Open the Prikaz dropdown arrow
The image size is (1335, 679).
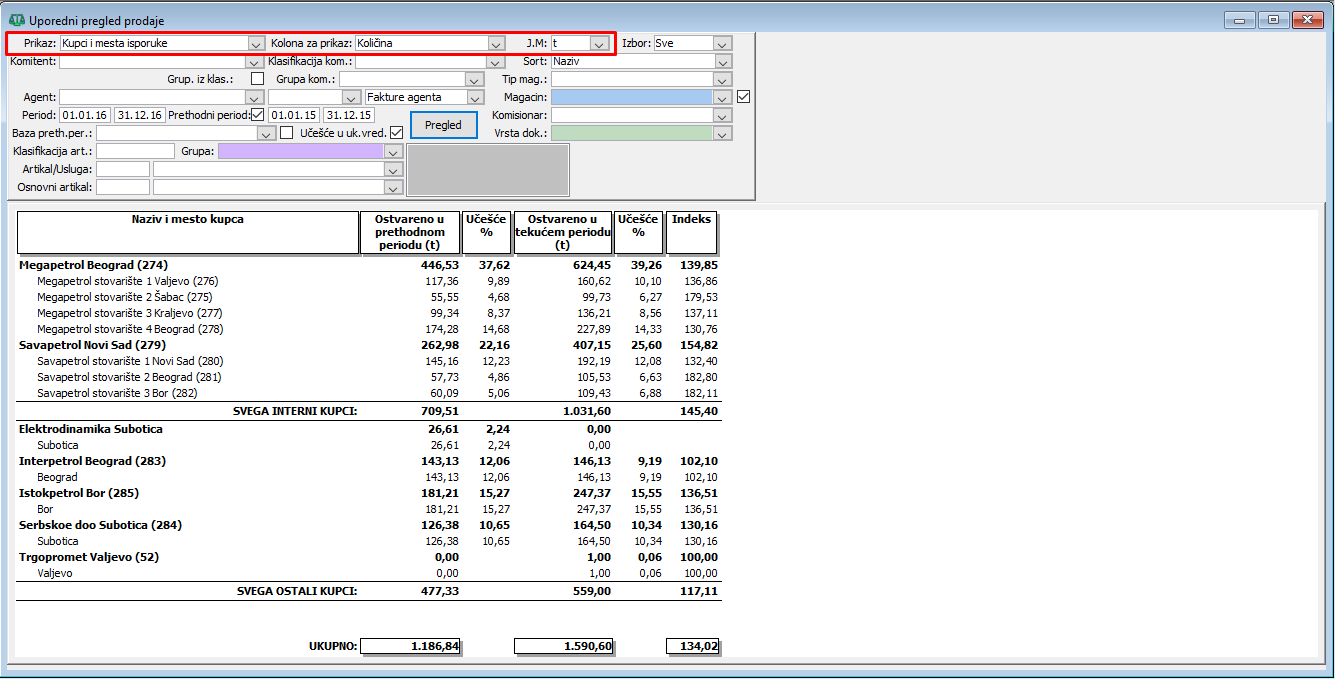click(x=256, y=44)
